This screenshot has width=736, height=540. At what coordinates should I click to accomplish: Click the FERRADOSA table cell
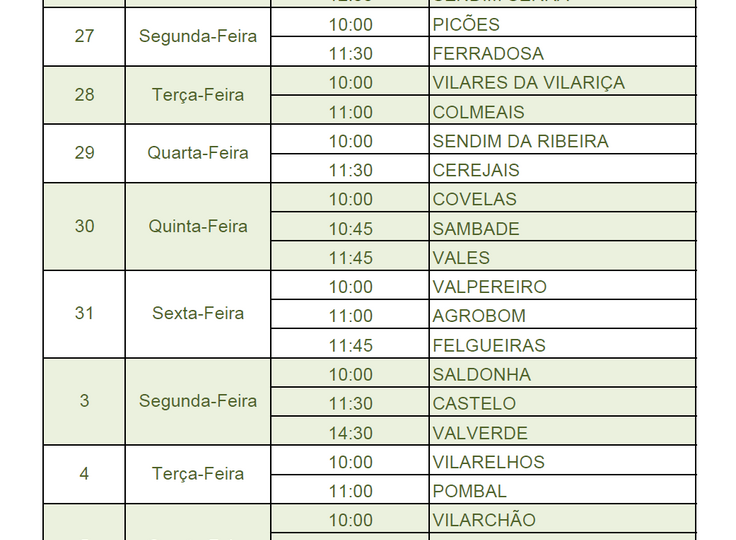click(x=562, y=52)
